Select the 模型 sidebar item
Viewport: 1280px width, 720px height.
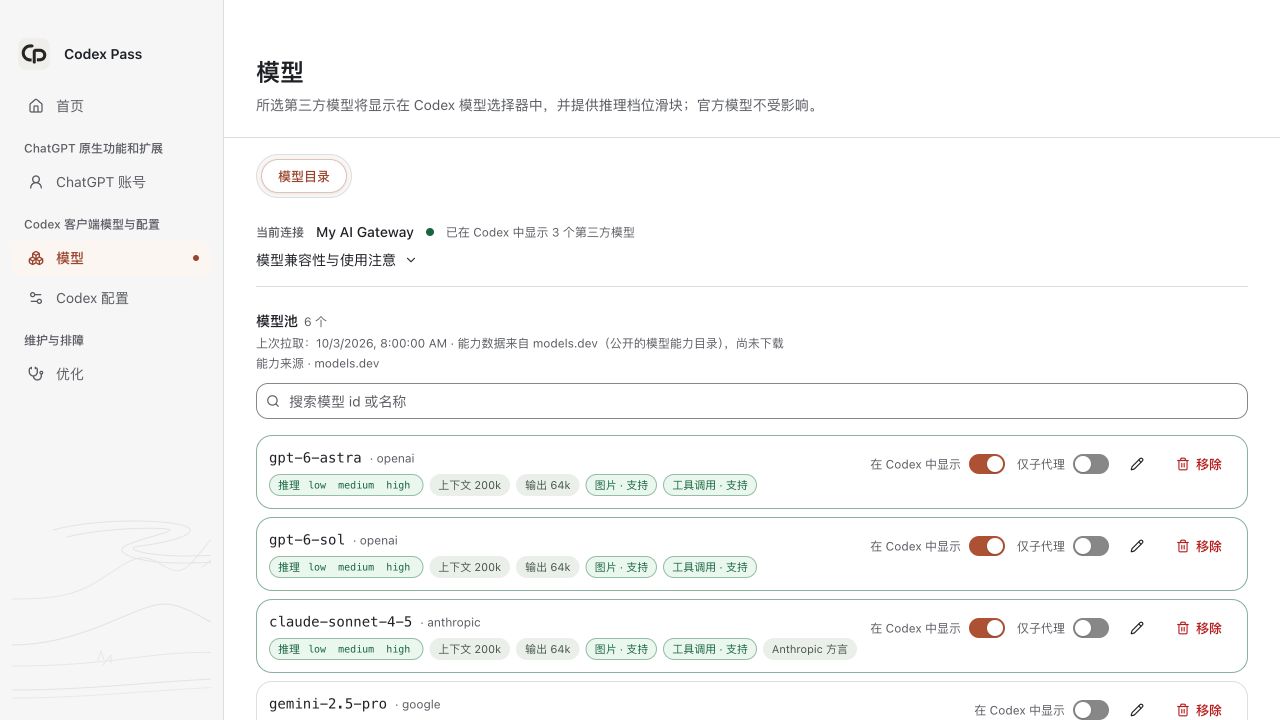point(111,258)
